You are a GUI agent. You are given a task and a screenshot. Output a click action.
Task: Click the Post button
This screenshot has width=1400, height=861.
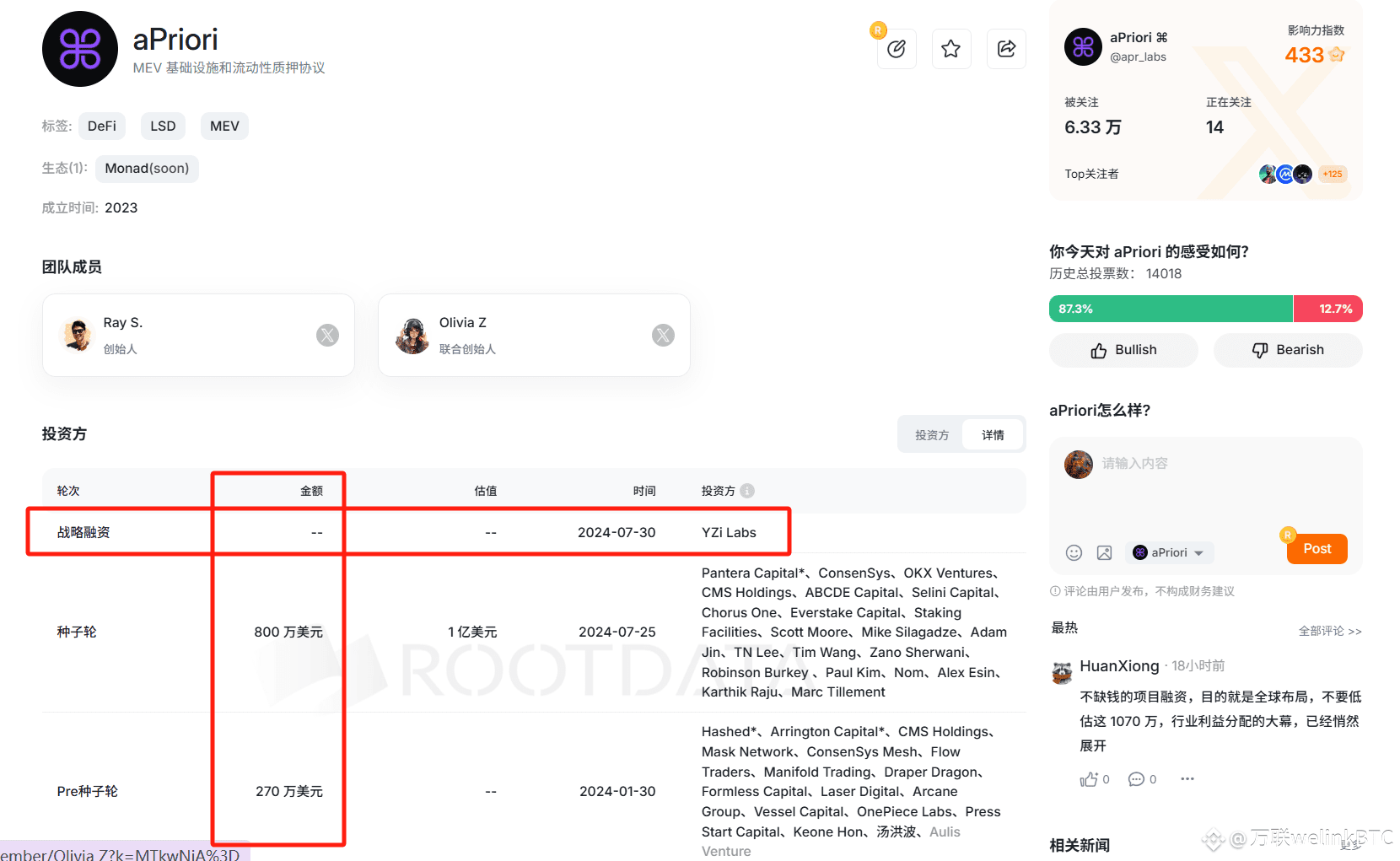pyautogui.click(x=1316, y=548)
